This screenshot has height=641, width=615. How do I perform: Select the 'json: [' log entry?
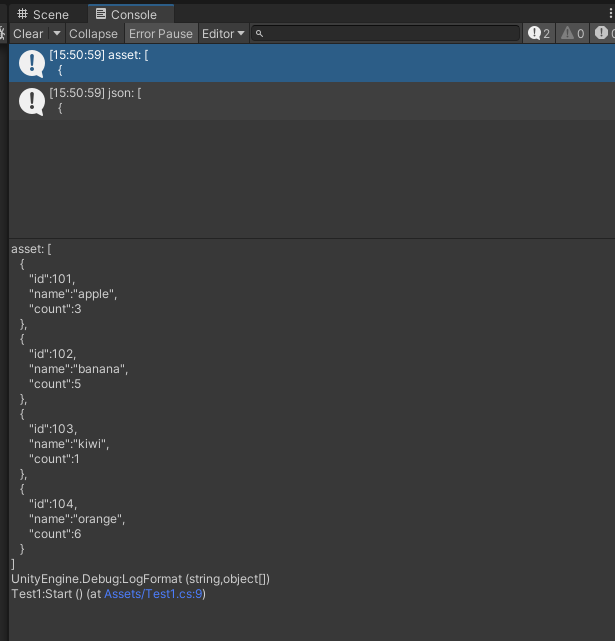click(x=312, y=101)
